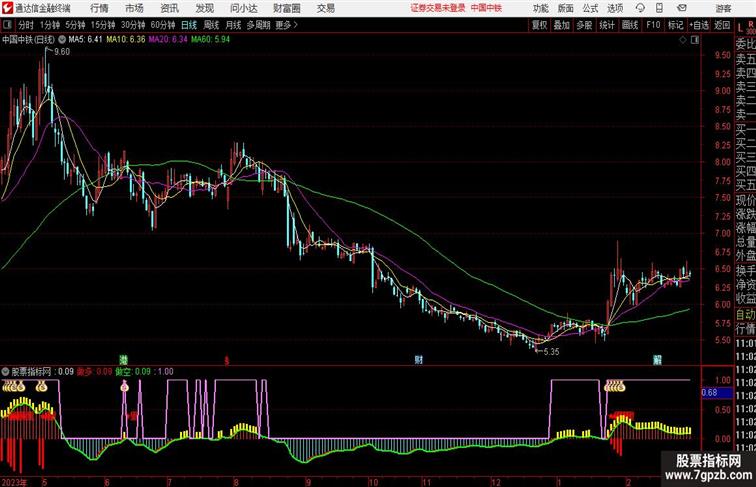
Task: Open the 发现 menu
Action: [x=204, y=8]
